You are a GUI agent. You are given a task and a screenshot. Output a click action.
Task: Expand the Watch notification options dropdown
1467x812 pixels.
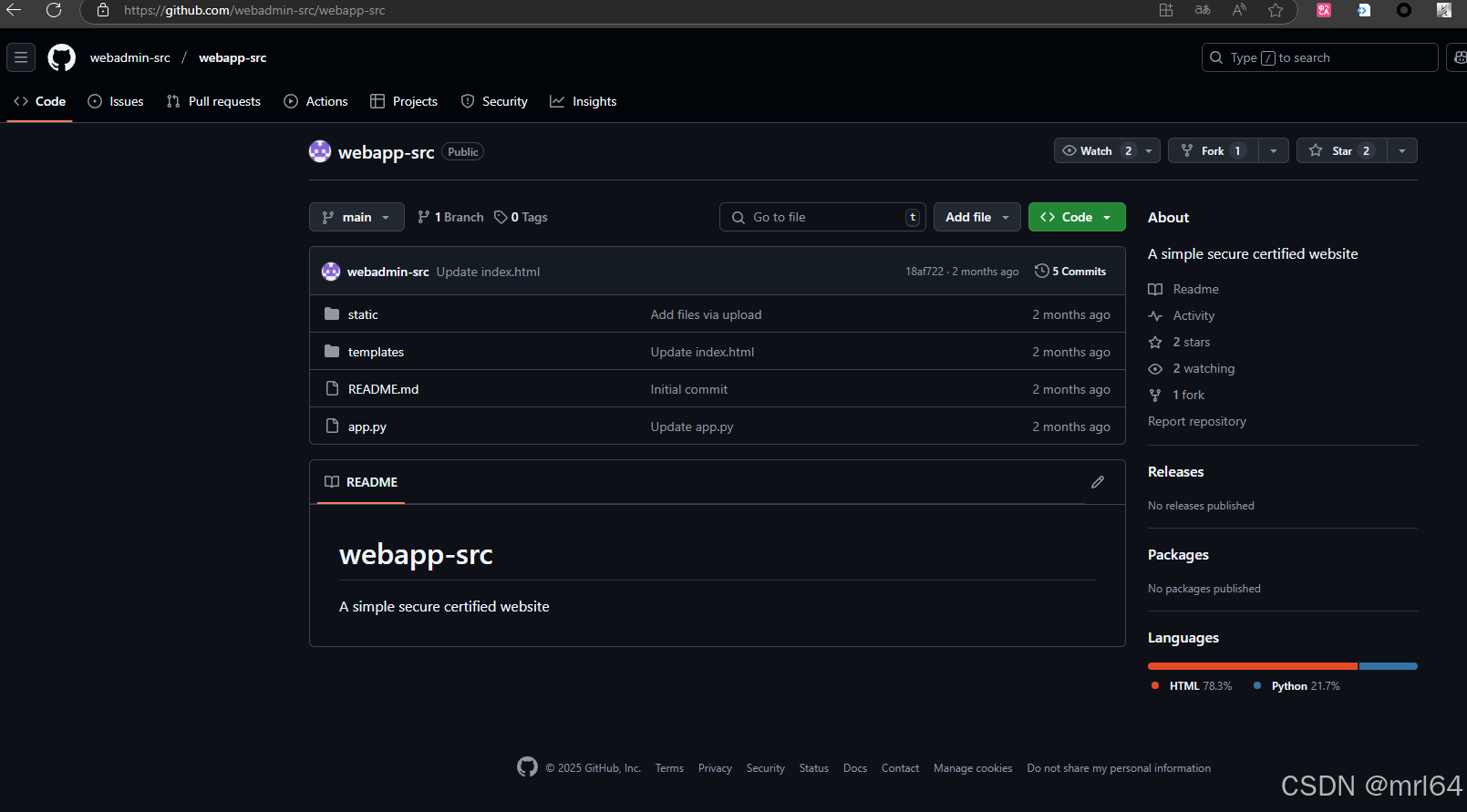1149,150
